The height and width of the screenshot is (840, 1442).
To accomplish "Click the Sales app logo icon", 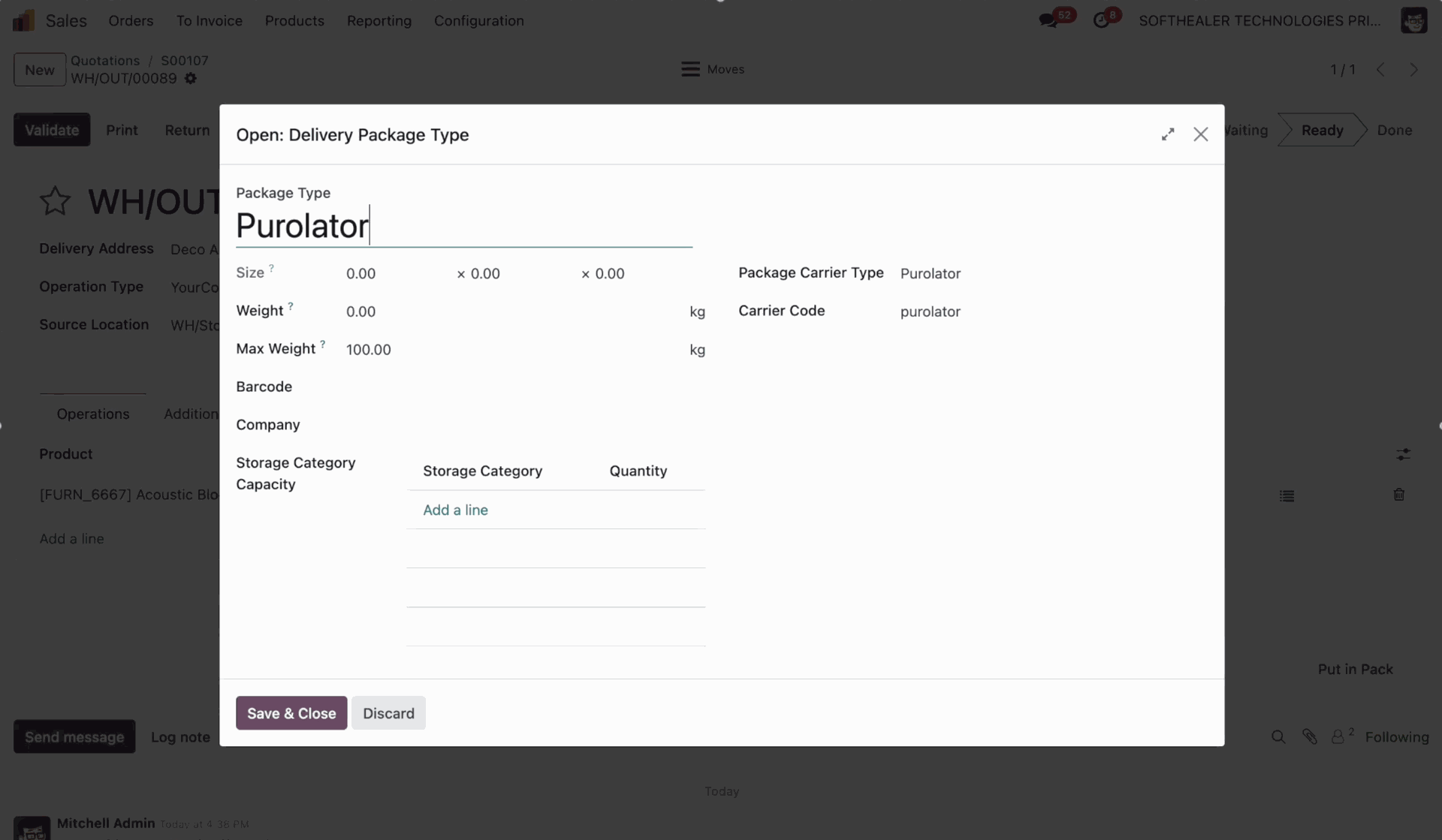I will tap(23, 20).
